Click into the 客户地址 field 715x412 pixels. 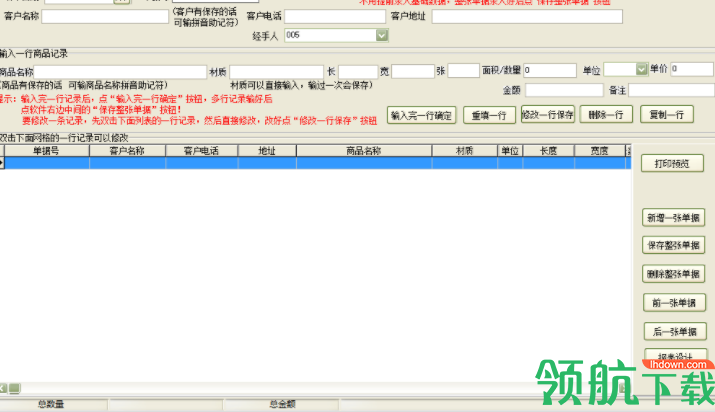pyautogui.click(x=527, y=16)
